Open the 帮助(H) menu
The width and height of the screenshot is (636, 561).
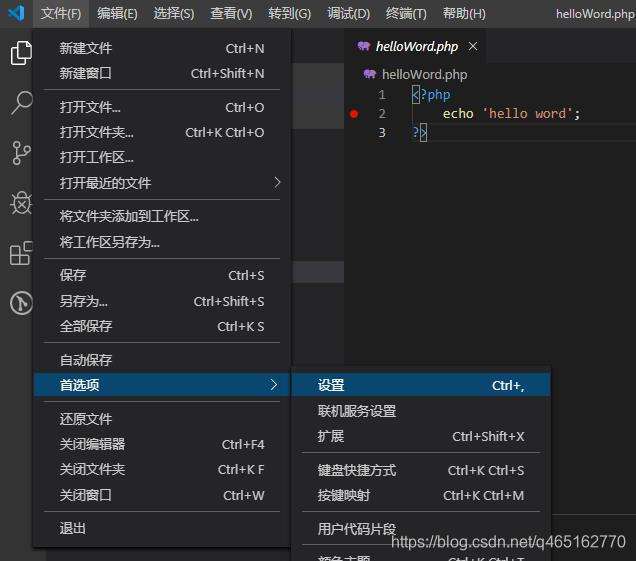pos(464,14)
